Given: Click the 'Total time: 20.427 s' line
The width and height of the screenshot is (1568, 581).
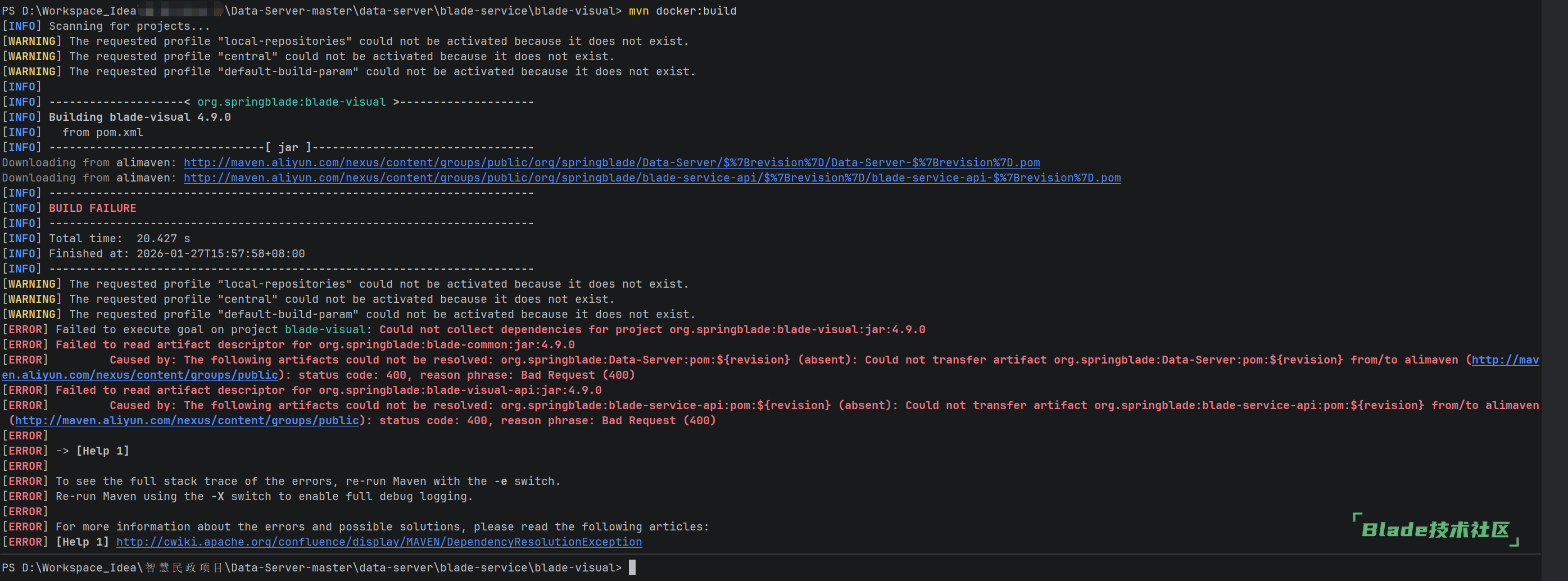Looking at the screenshot, I should [x=119, y=238].
